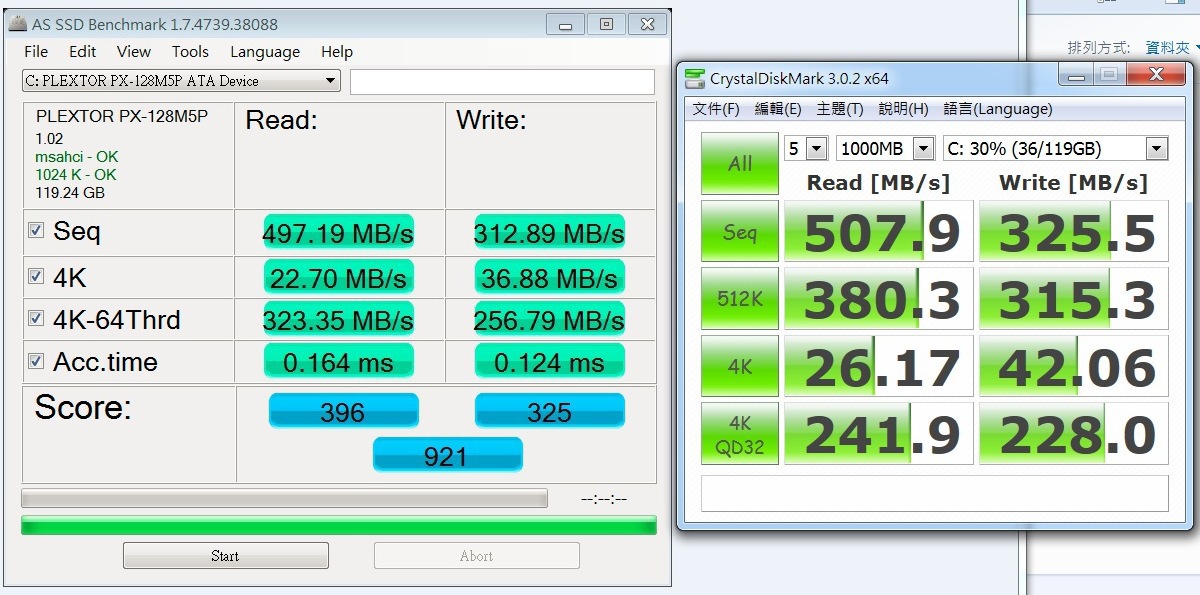Open the 說明(H) menu in CrystalDiskMark
1200x595 pixels.
(903, 109)
